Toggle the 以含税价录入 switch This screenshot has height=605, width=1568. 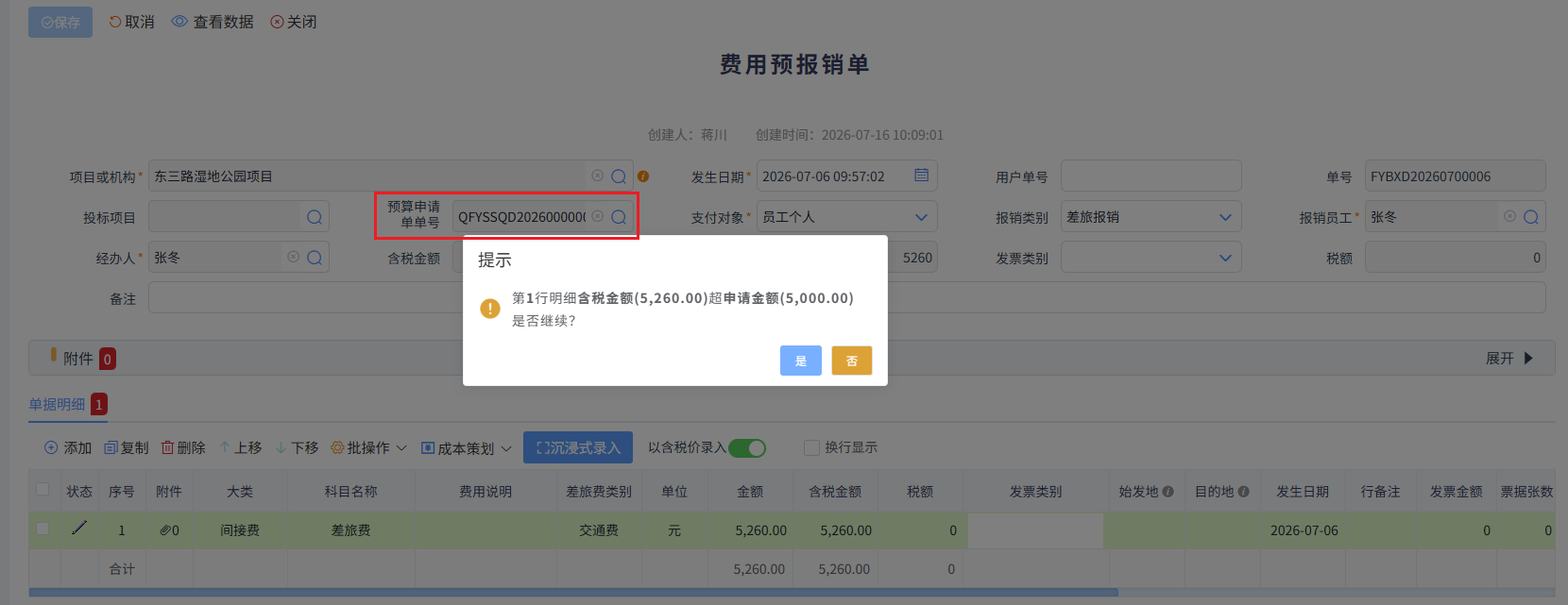coord(746,447)
